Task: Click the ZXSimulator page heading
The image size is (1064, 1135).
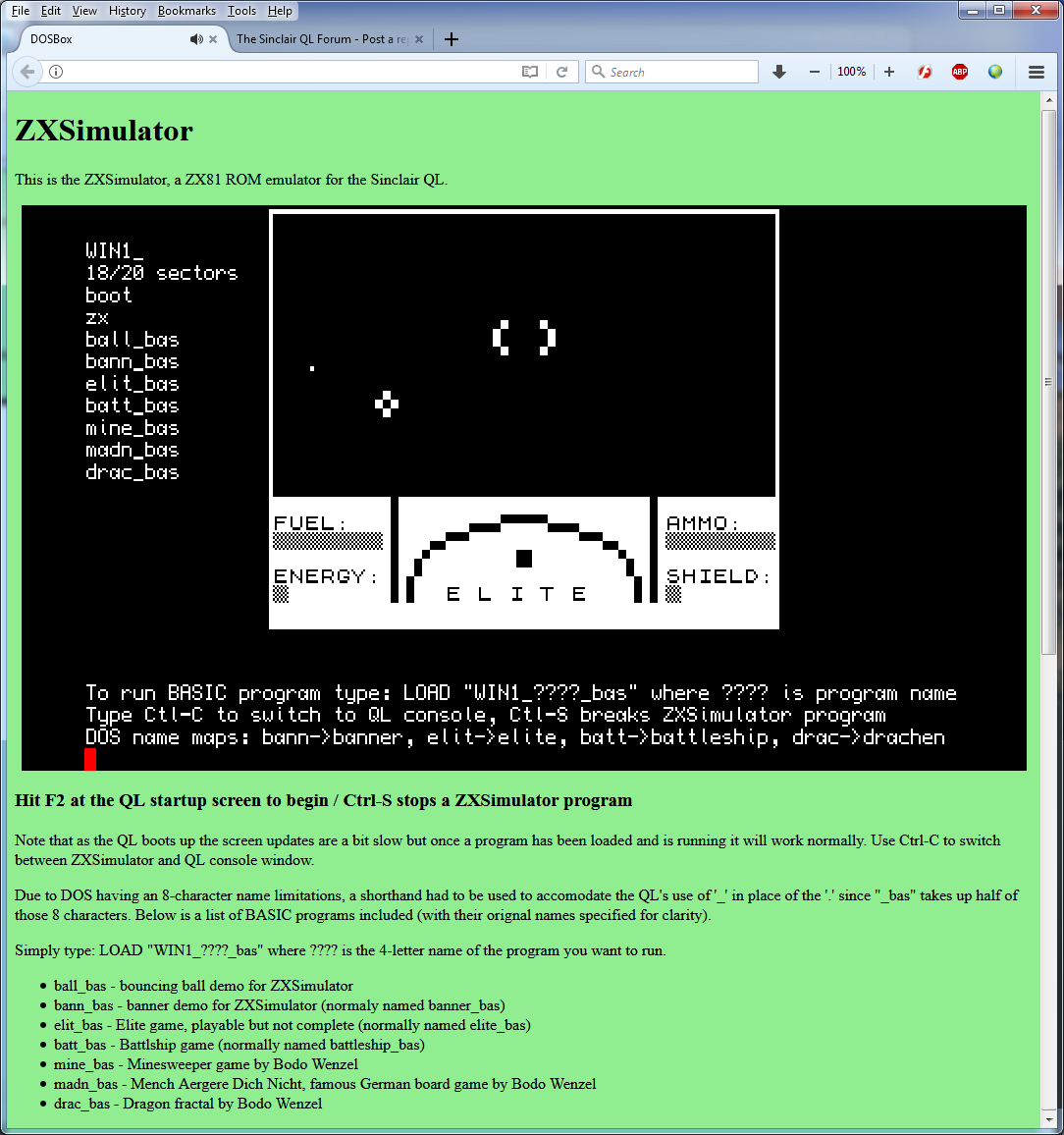Action: coord(104,131)
